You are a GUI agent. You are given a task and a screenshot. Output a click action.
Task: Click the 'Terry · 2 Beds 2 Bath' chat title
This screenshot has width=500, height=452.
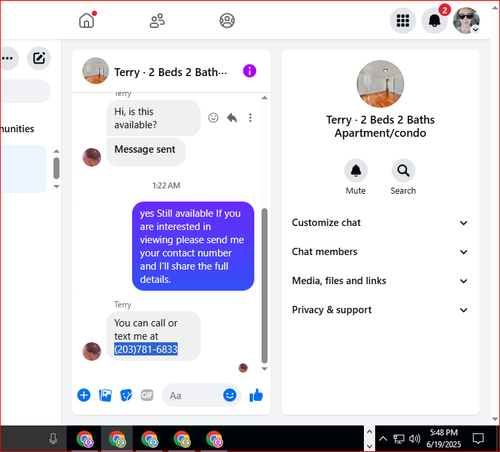coord(171,72)
